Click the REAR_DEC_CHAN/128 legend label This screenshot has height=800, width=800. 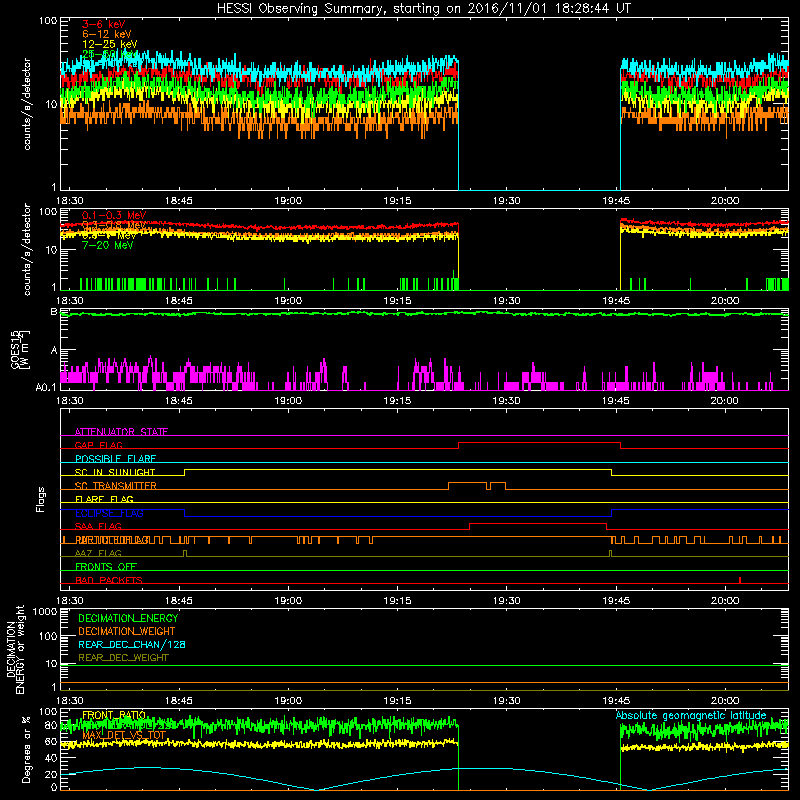tap(132, 644)
